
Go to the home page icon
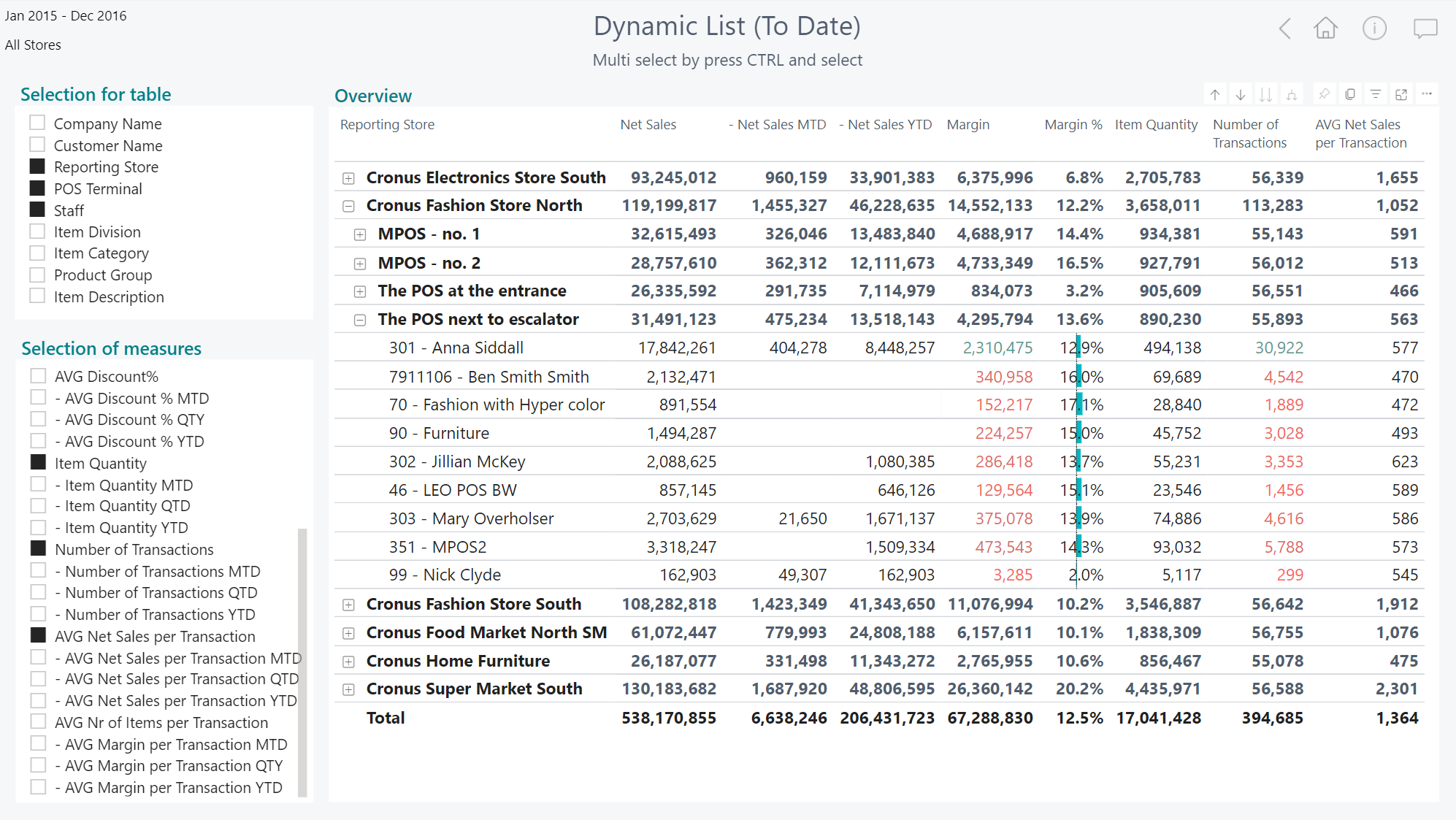(1326, 28)
